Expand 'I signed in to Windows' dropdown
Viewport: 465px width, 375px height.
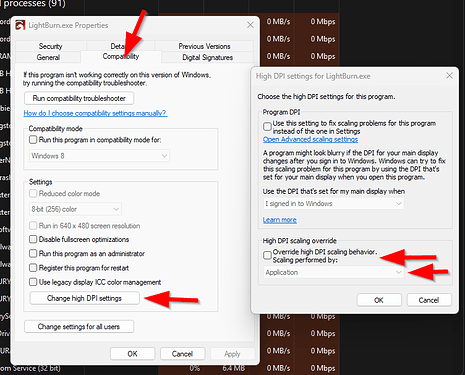(333, 204)
